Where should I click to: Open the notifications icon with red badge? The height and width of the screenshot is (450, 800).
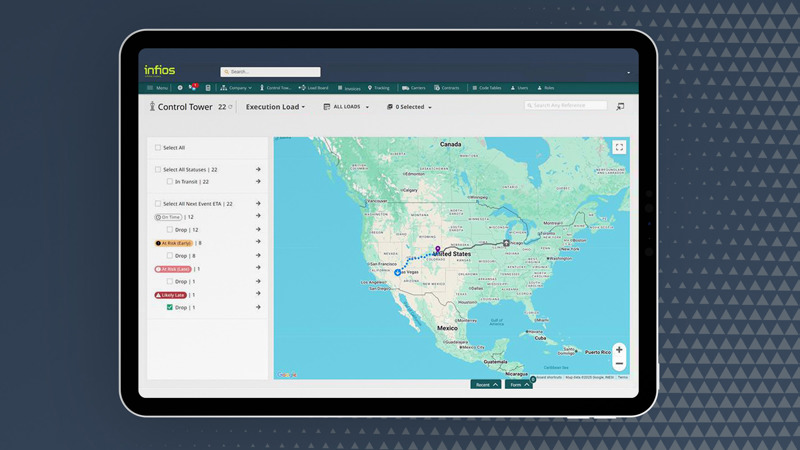point(194,88)
